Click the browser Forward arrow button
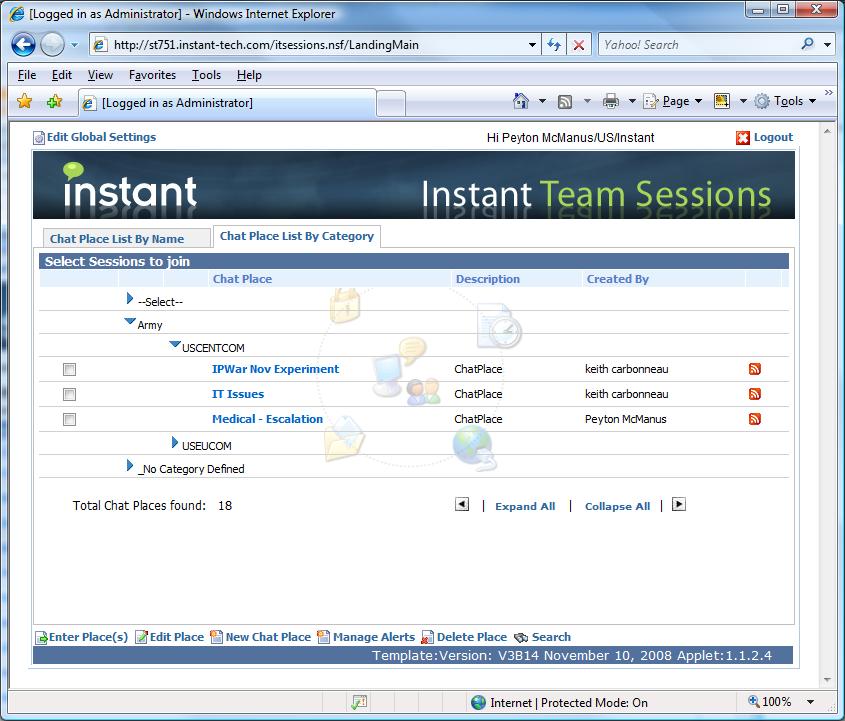Viewport: 845px width, 721px height. [52, 45]
